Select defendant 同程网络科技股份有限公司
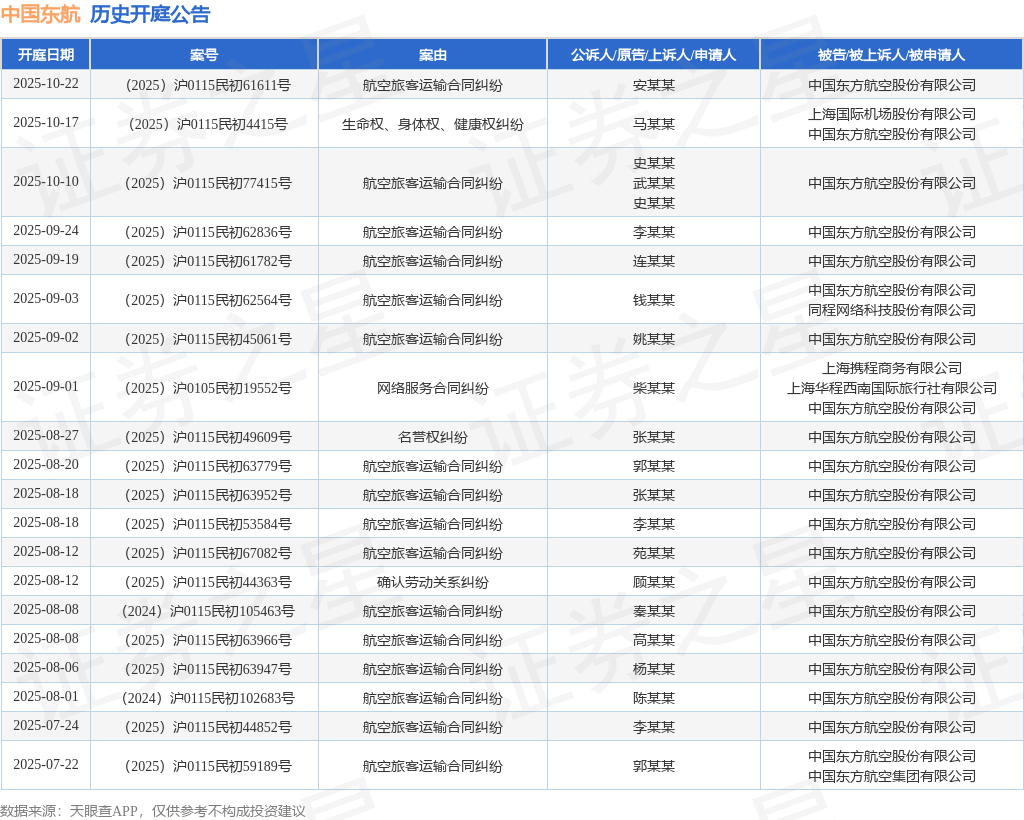 891,310
